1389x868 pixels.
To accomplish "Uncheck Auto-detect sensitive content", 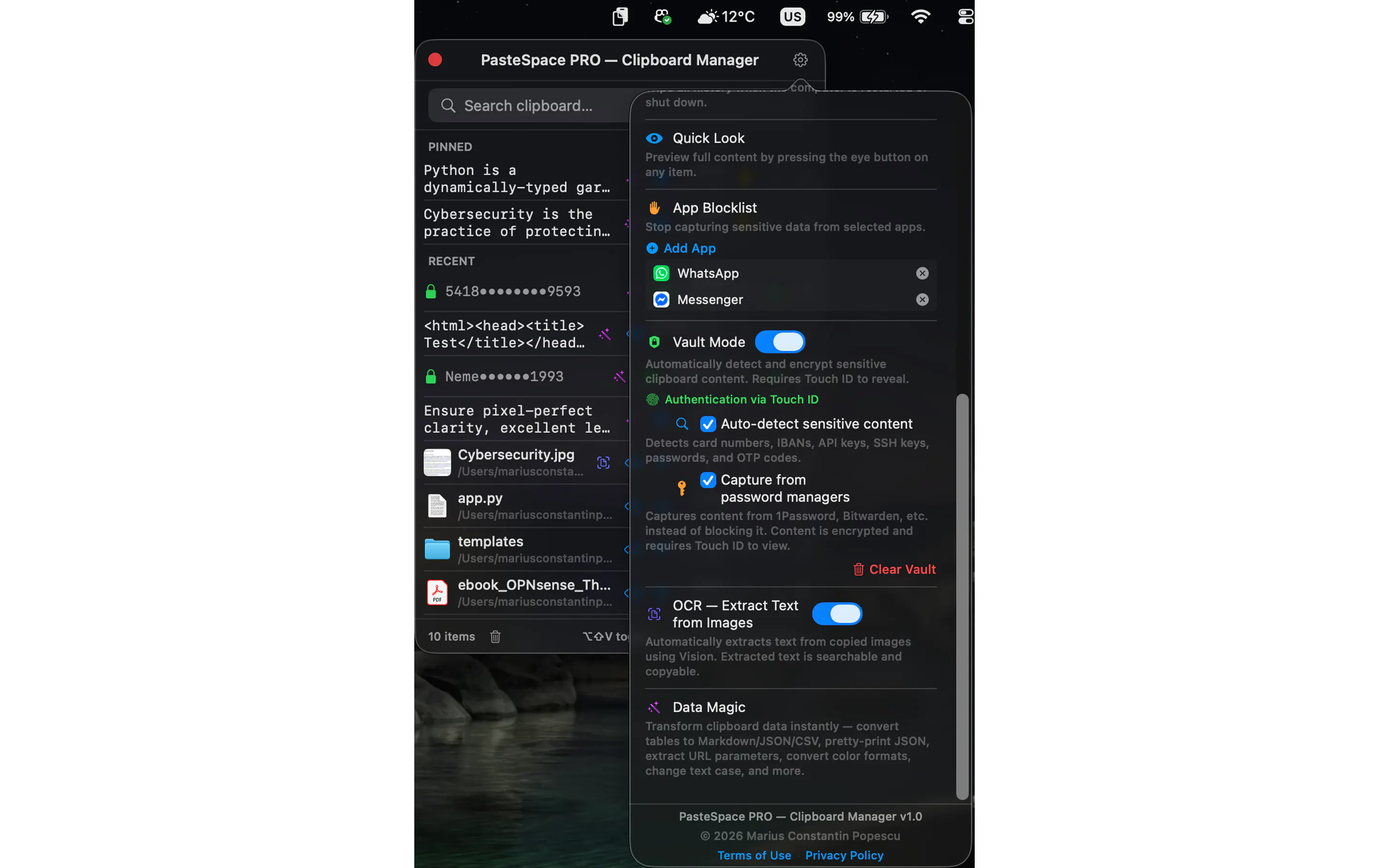I will point(708,424).
